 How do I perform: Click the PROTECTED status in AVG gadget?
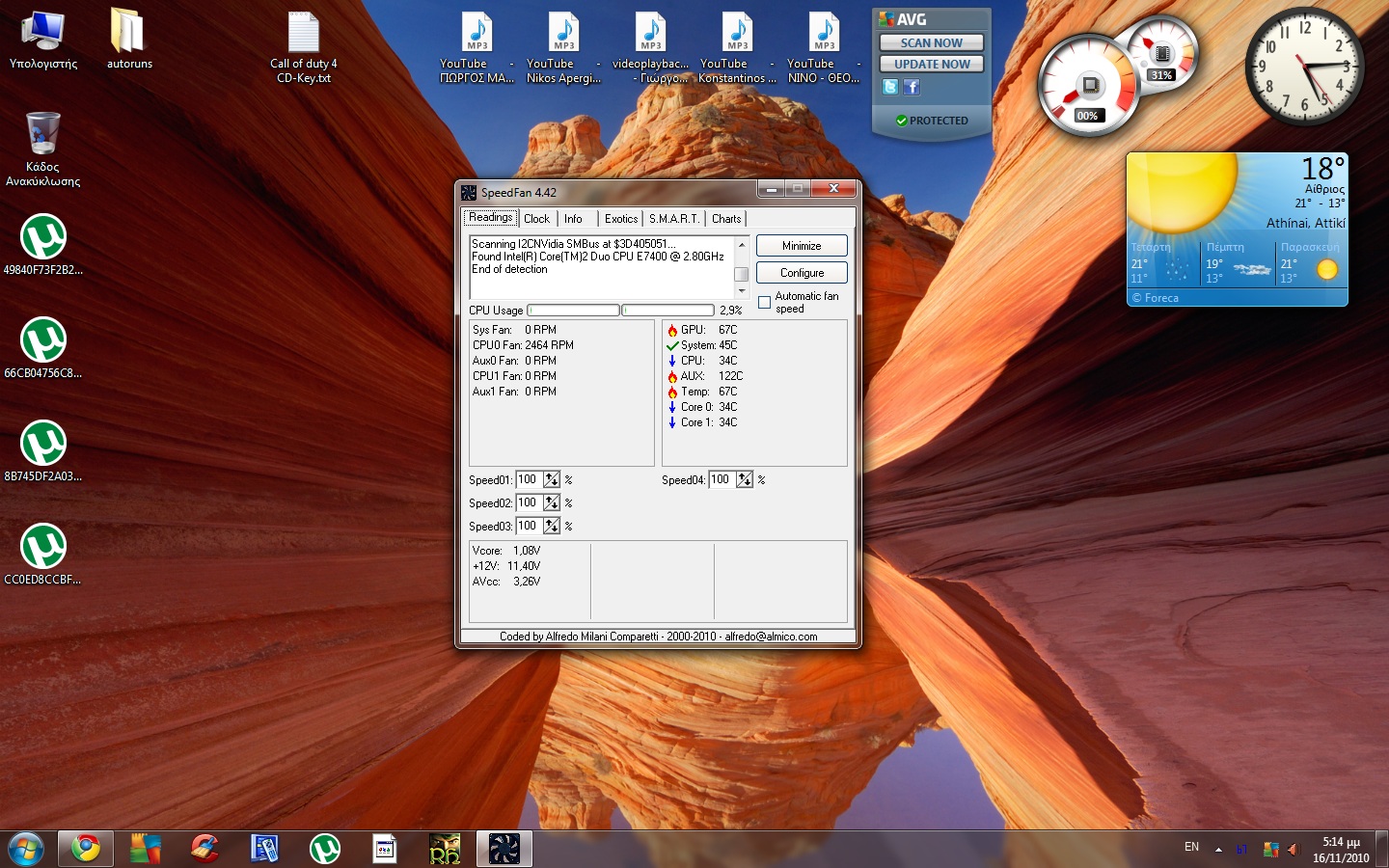(x=932, y=121)
